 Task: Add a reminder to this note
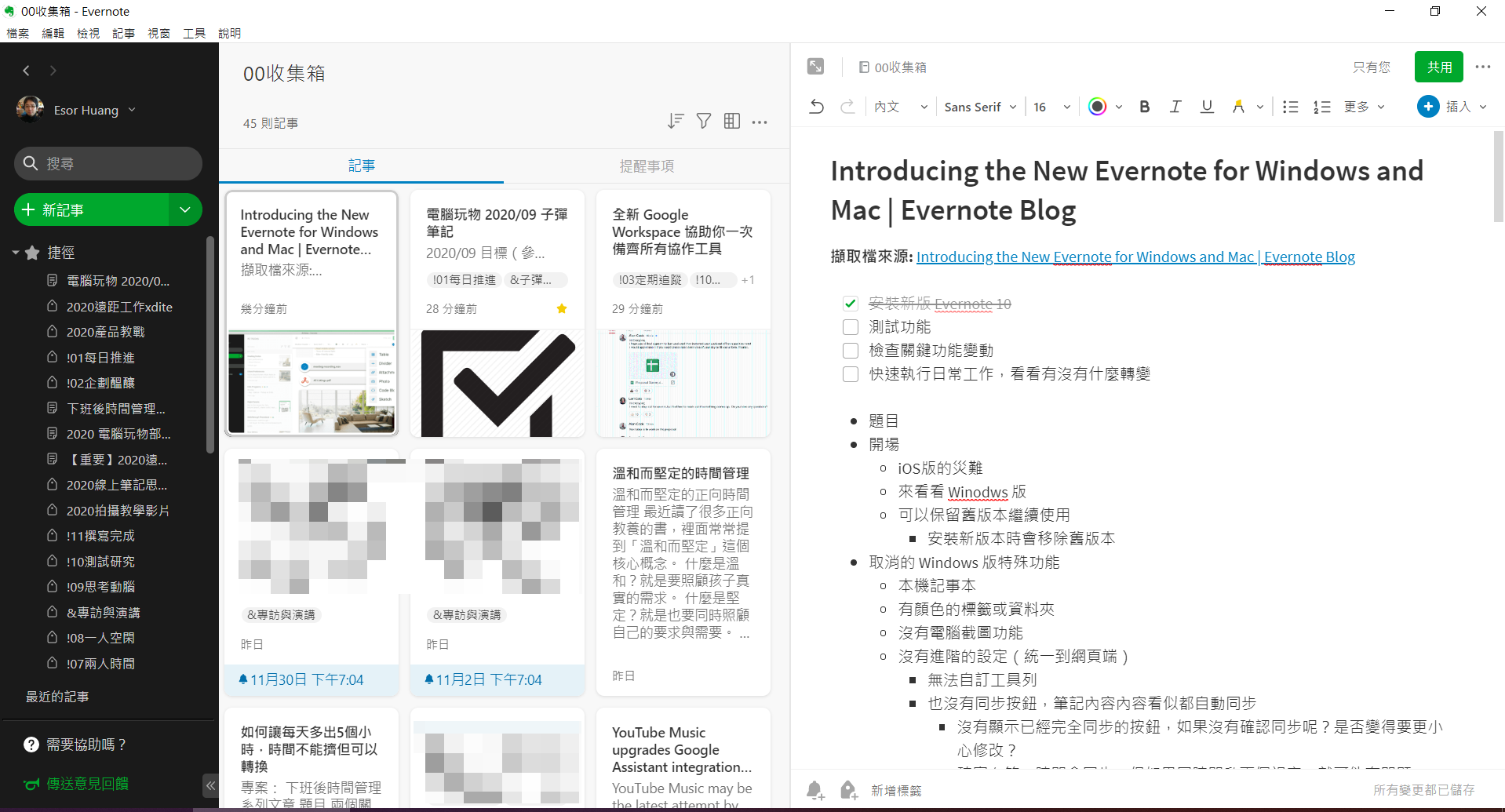tap(815, 790)
